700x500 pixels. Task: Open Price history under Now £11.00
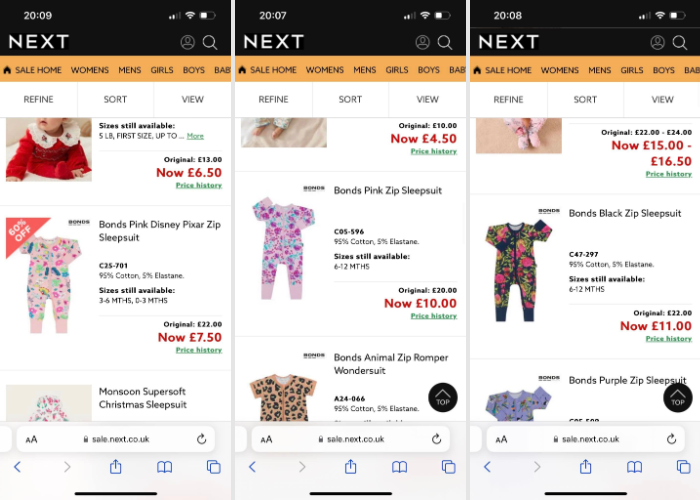669,339
